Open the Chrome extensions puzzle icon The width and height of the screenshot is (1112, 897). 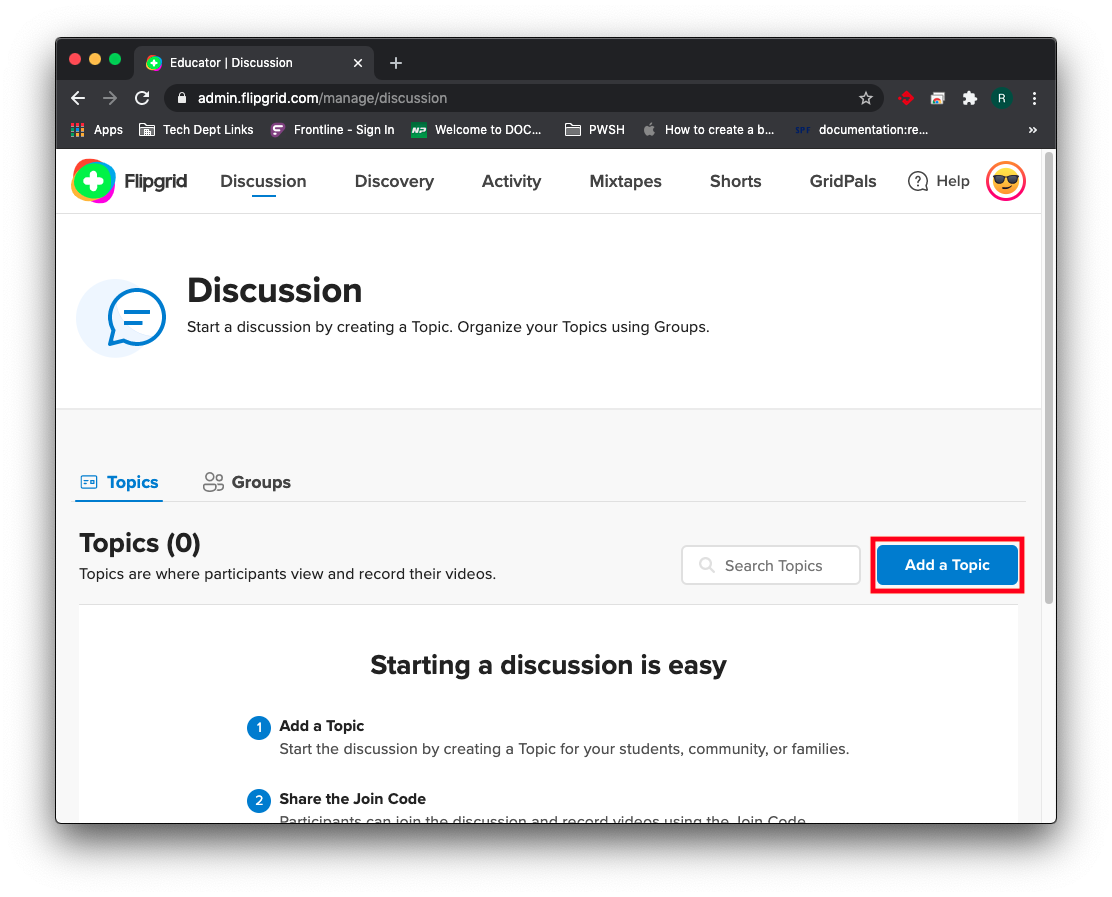click(x=969, y=98)
